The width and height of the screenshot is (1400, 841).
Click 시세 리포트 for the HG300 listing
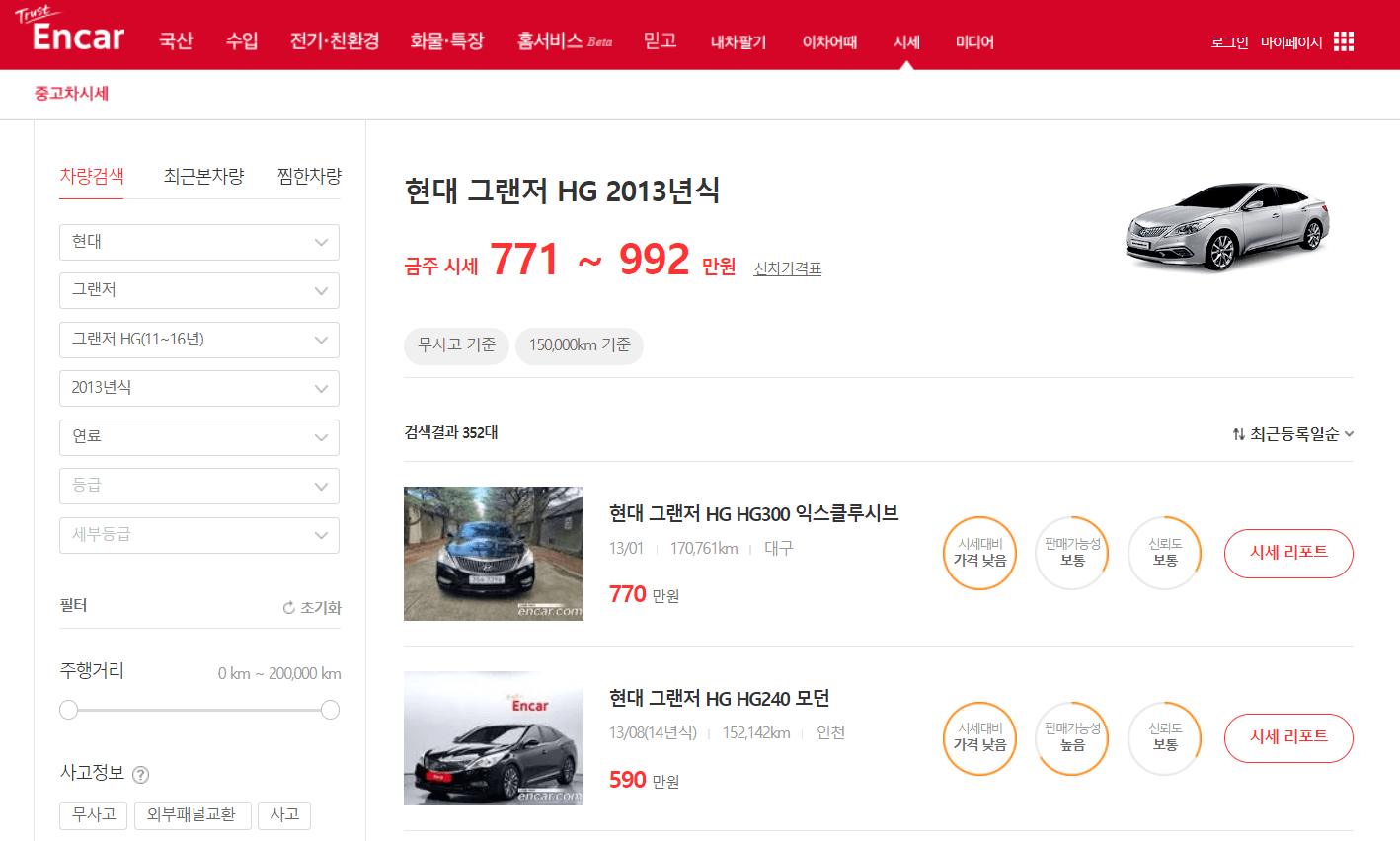[1288, 553]
